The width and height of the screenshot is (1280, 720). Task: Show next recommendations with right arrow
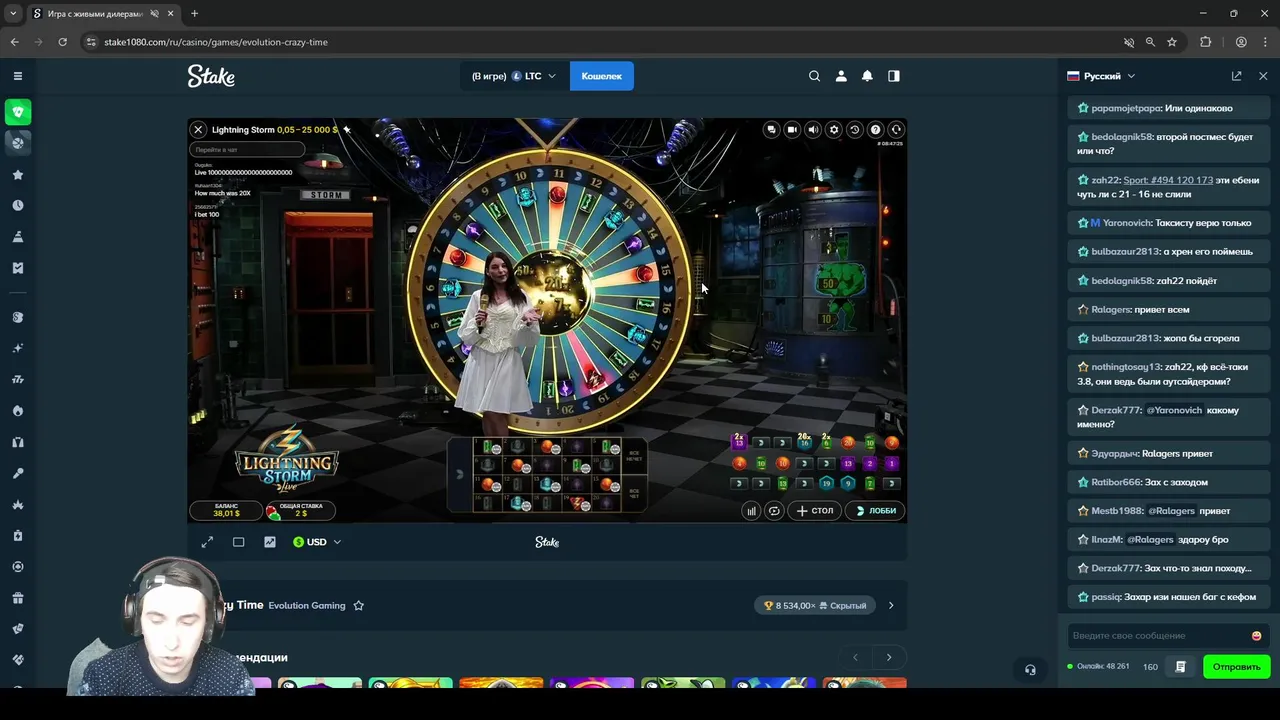coord(889,657)
